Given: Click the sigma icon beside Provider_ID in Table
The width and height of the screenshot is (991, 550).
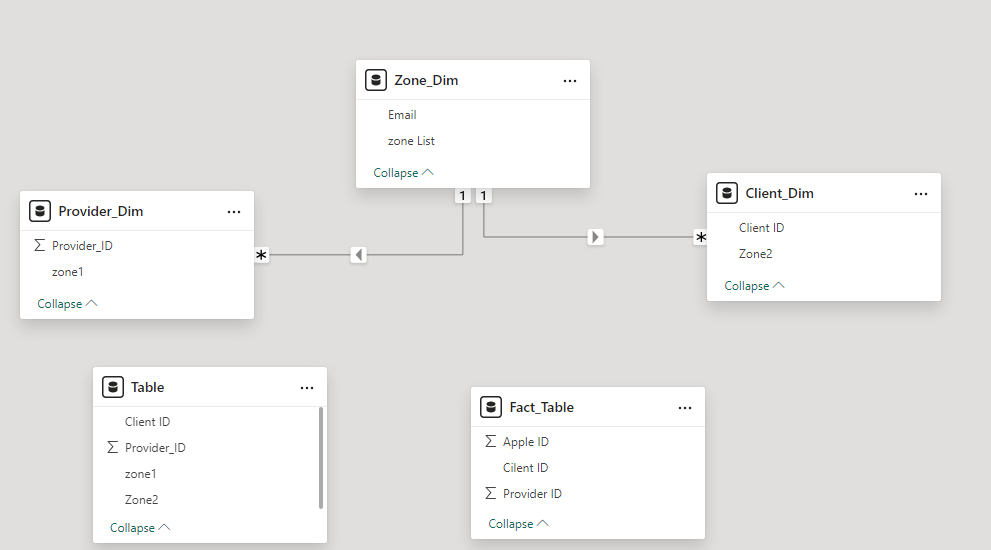Looking at the screenshot, I should click(112, 448).
